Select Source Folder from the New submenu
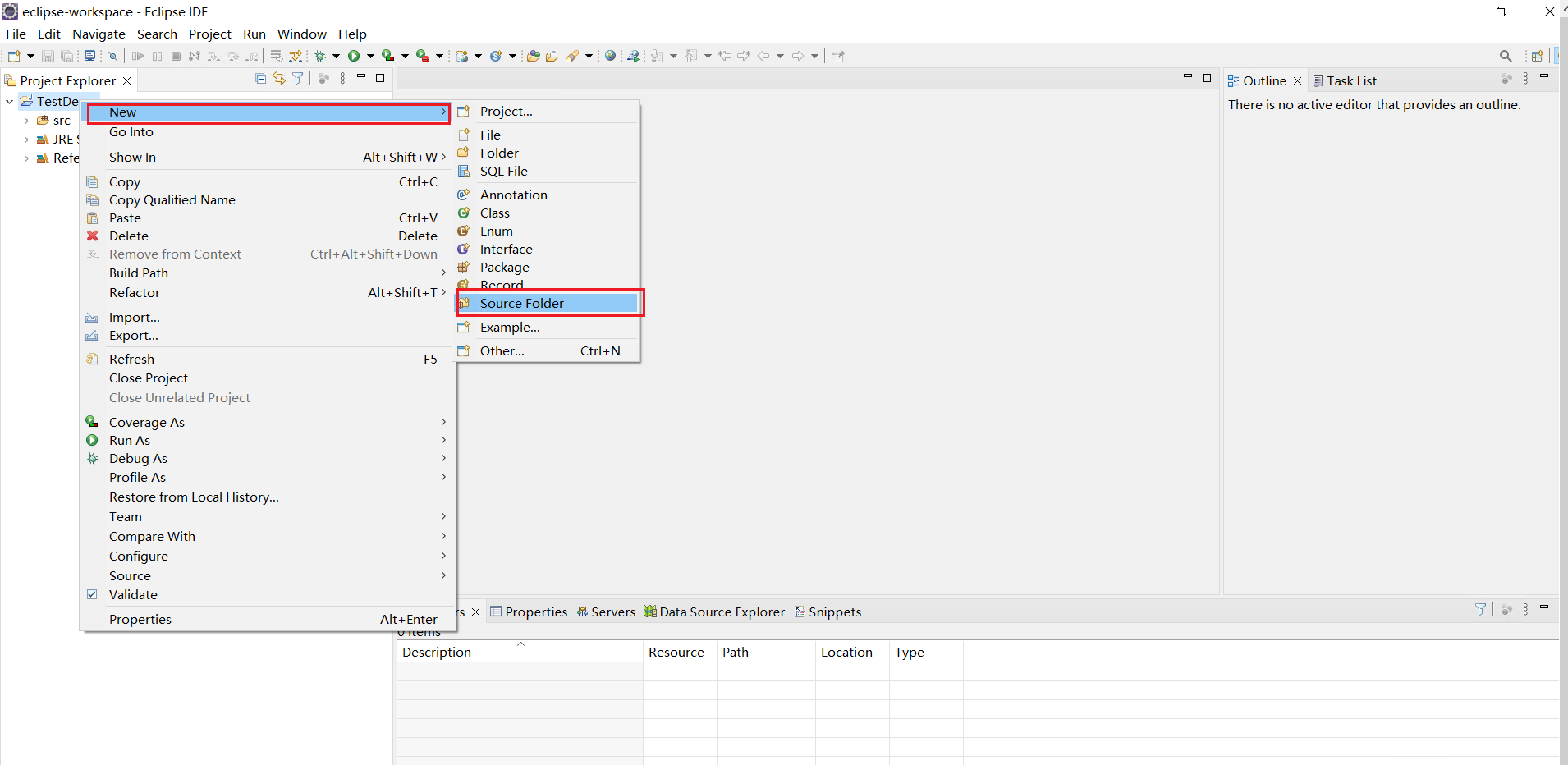 [522, 303]
